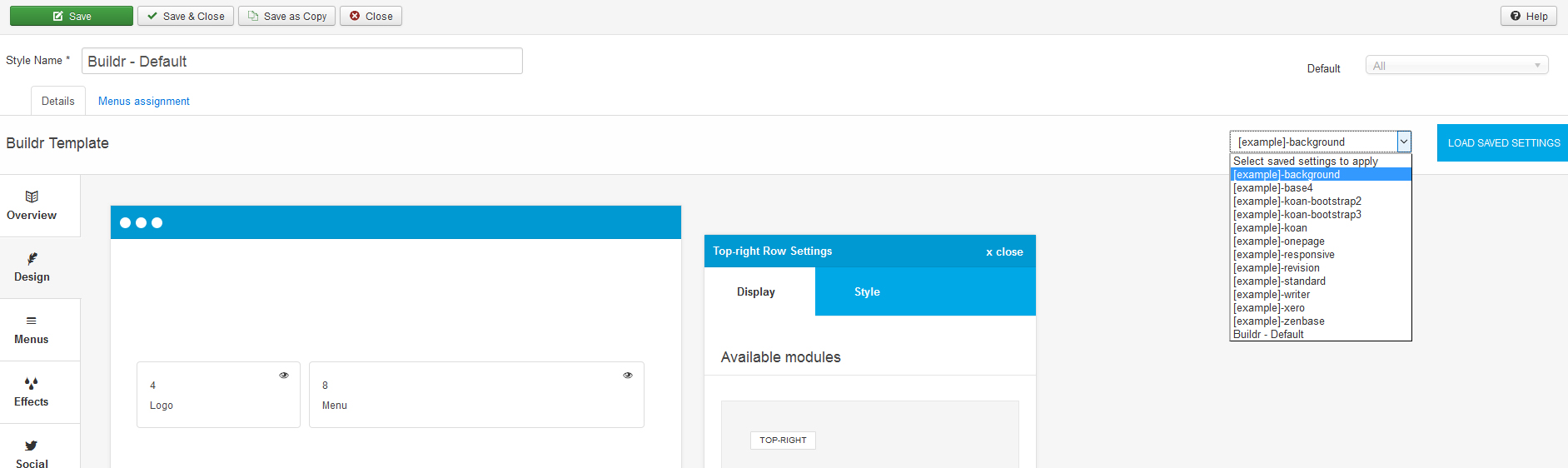
Task: Select Buildr - Default option
Action: click(1321, 335)
